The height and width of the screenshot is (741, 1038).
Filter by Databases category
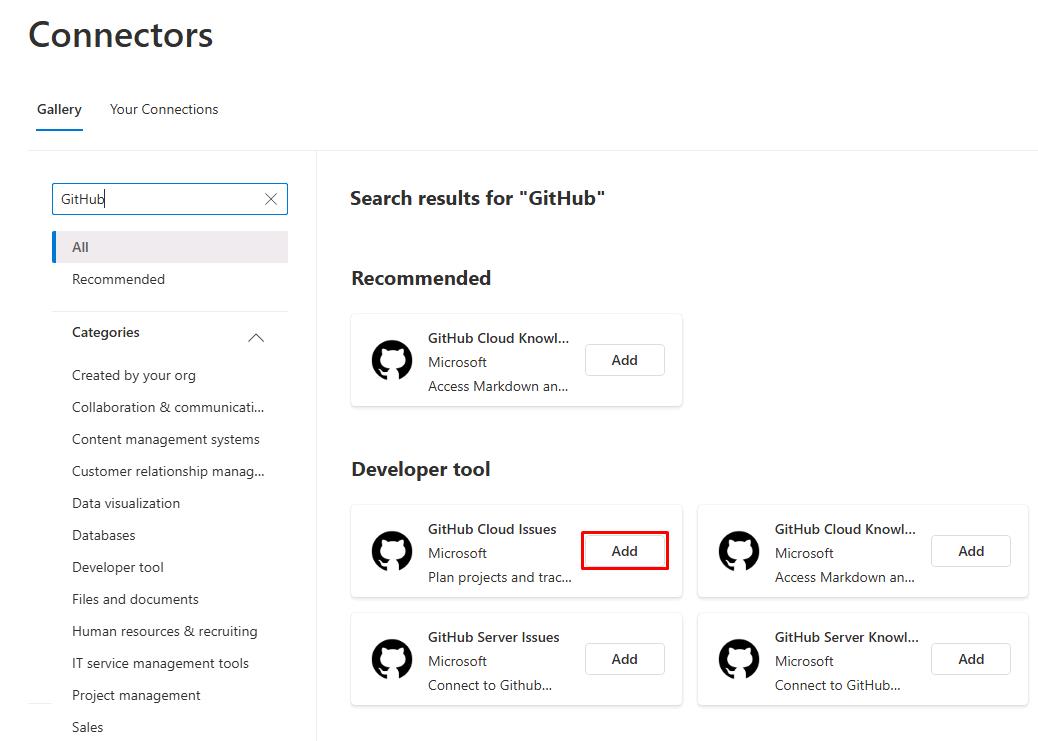pyautogui.click(x=103, y=535)
